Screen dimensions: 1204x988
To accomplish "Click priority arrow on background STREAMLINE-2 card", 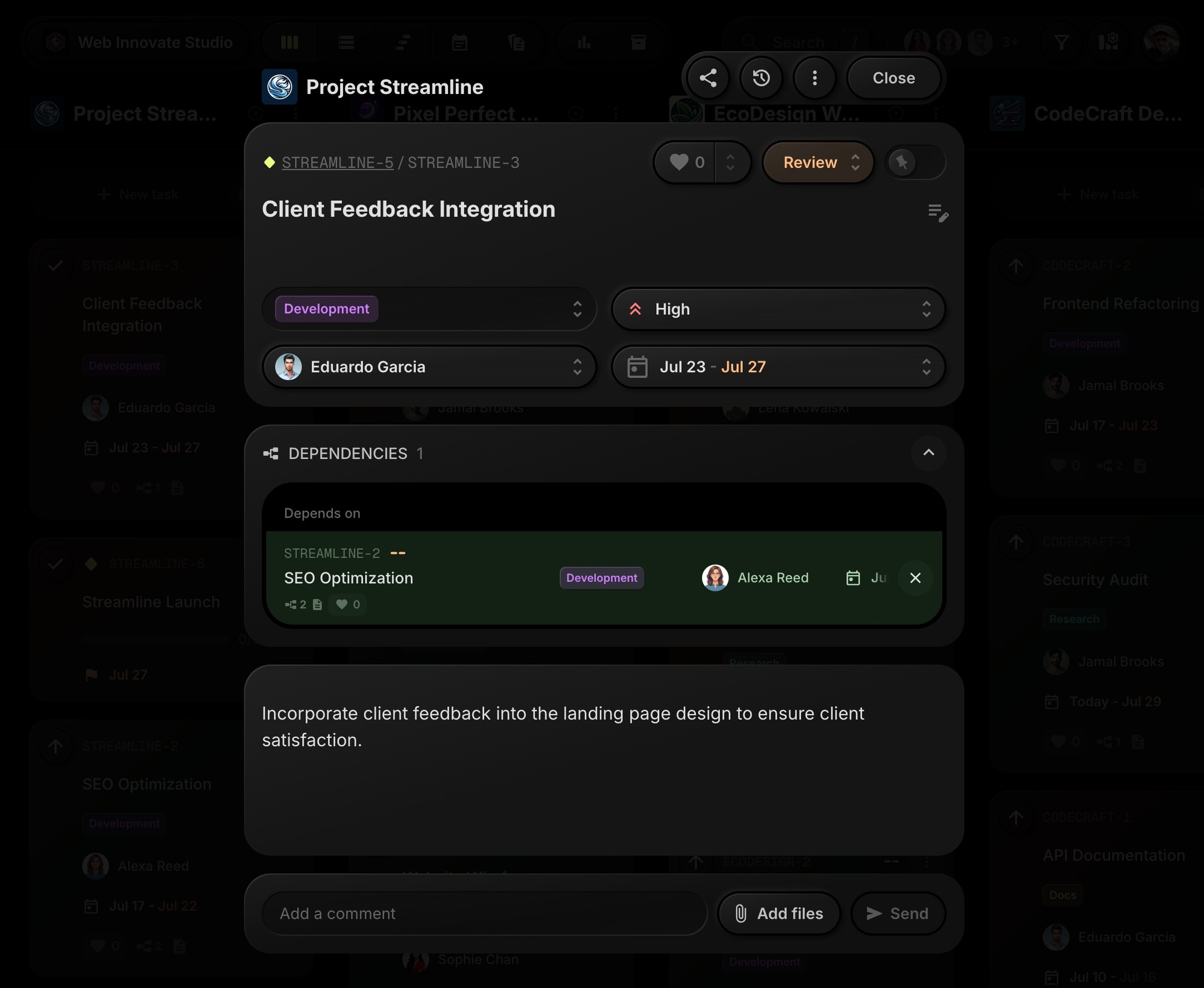I will 55,746.
